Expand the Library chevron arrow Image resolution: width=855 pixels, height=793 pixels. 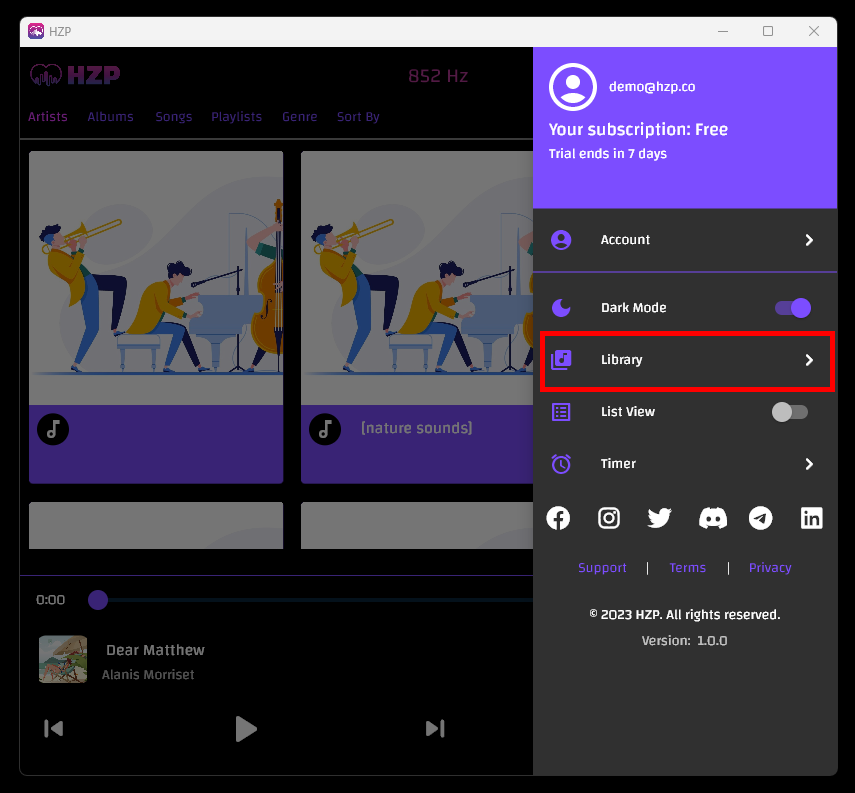[x=809, y=360]
